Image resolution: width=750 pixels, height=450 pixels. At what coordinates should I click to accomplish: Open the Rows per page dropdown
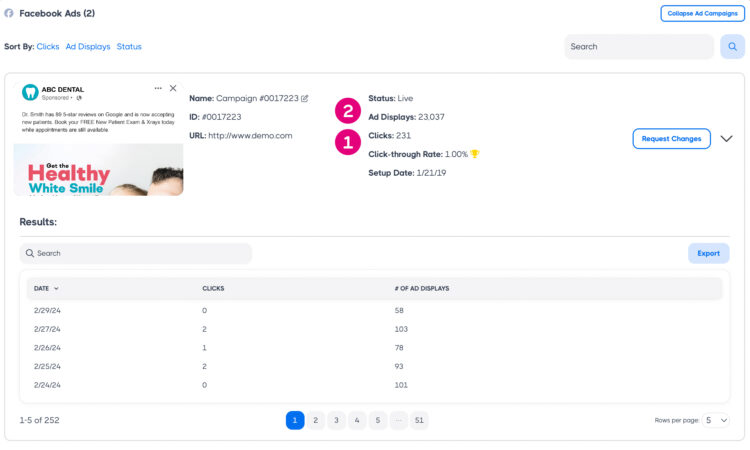pos(716,421)
